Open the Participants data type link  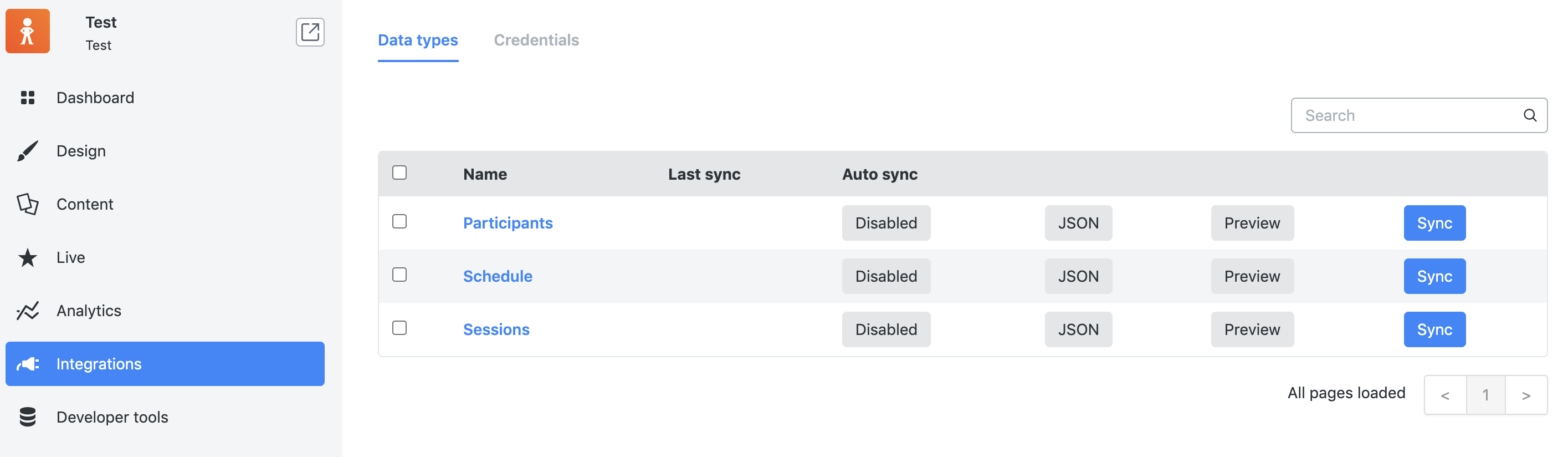click(508, 223)
